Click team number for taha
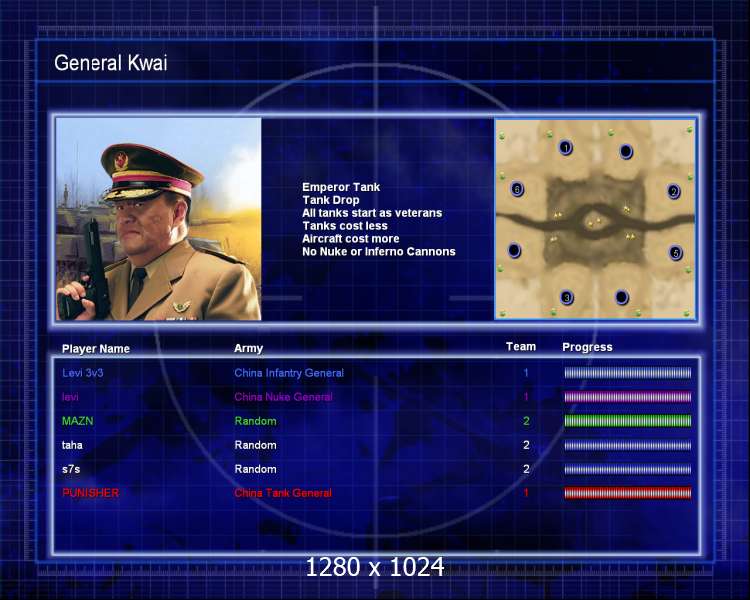Screen dimensions: 750x600 (526, 445)
